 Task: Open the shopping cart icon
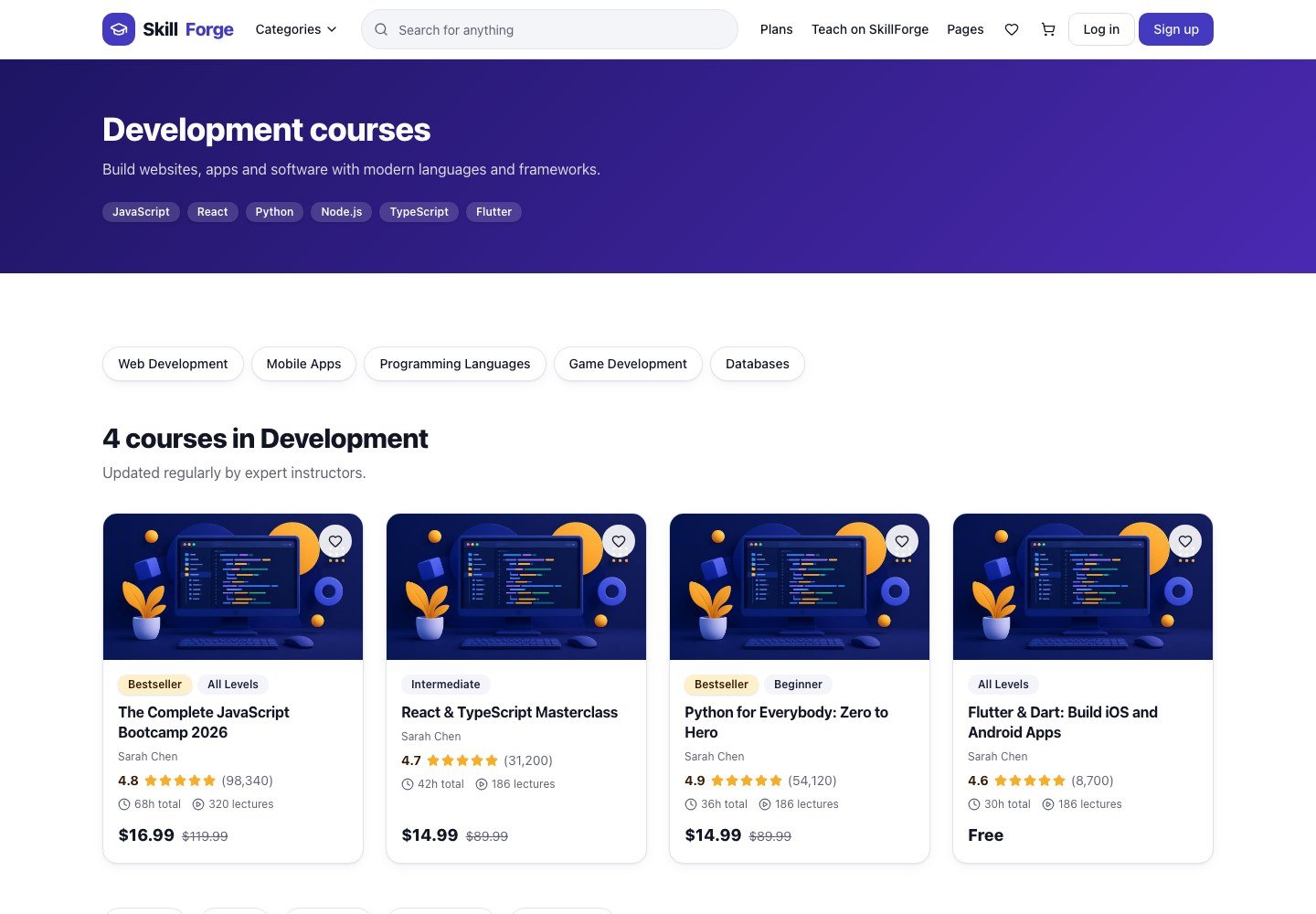pos(1048,29)
